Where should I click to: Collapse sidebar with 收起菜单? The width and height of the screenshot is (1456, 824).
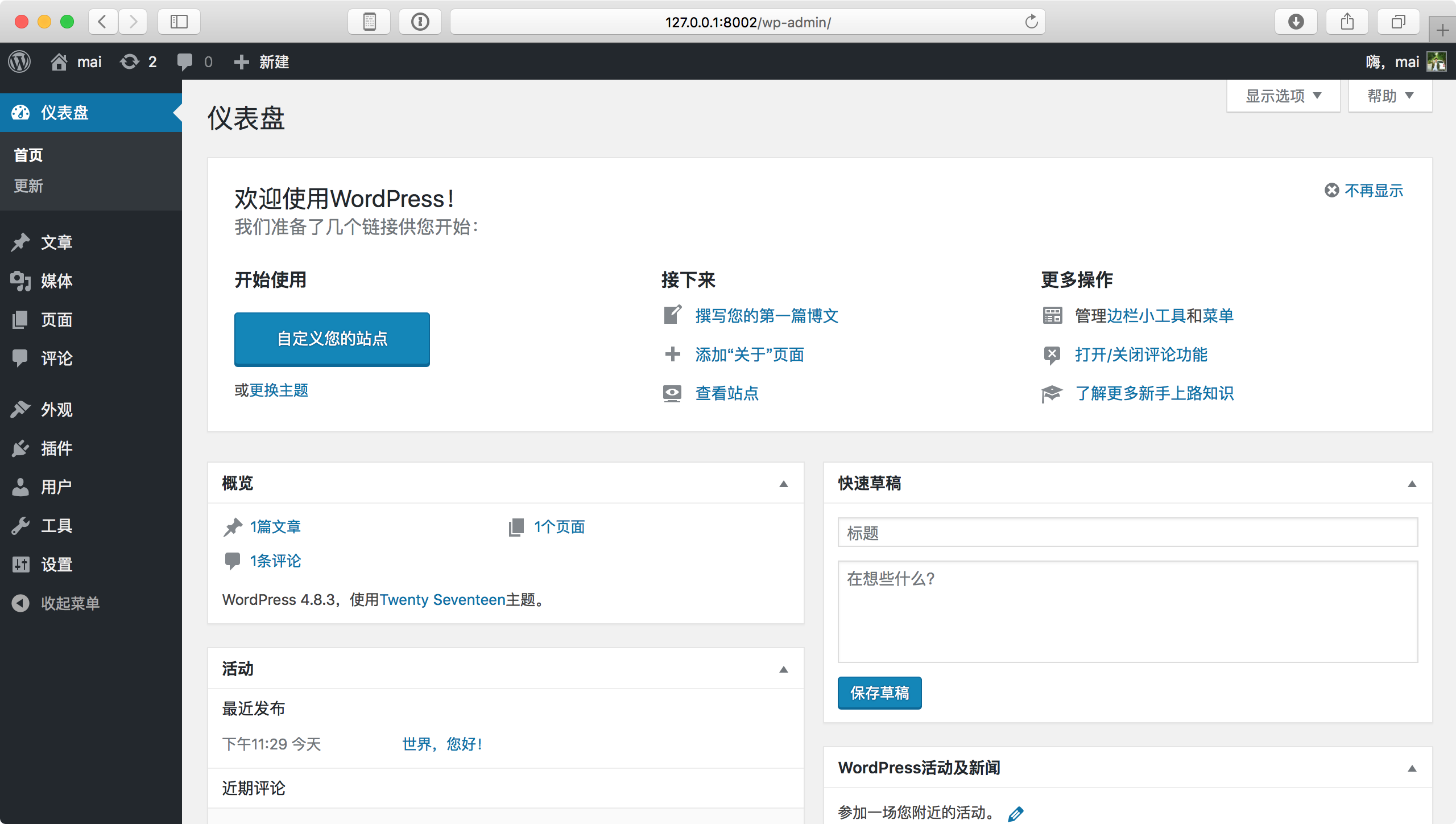pos(69,603)
